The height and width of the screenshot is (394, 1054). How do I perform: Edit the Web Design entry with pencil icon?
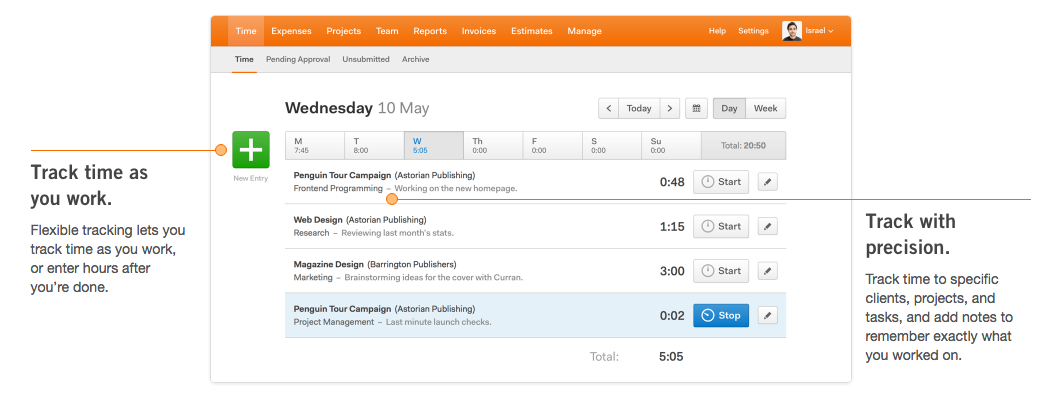[768, 227]
